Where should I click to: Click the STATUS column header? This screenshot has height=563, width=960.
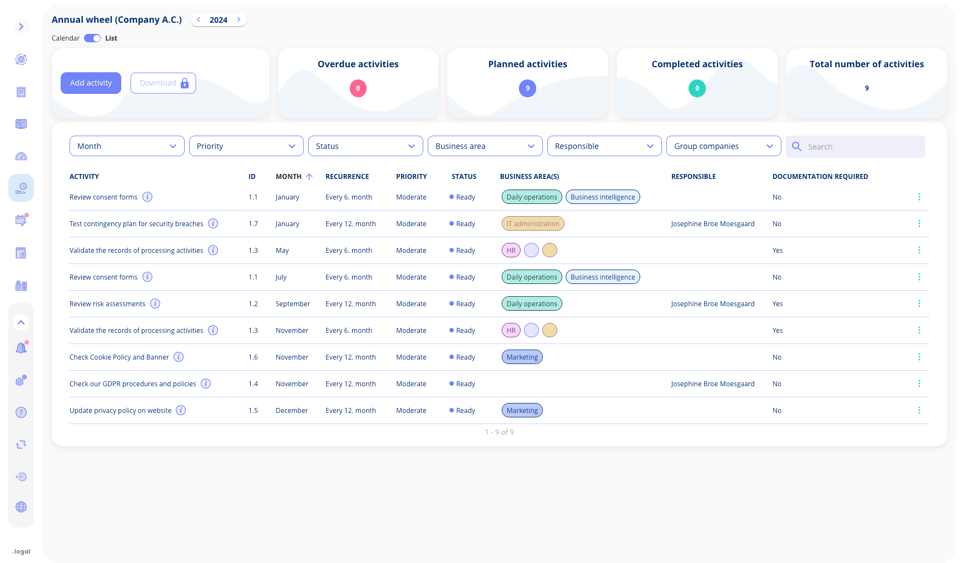[x=464, y=177]
